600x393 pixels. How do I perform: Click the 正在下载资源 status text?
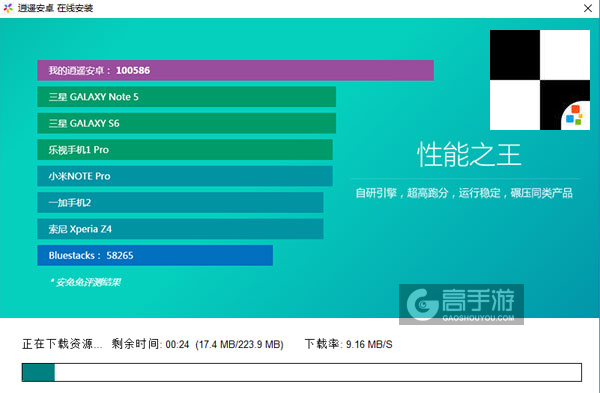(62, 344)
